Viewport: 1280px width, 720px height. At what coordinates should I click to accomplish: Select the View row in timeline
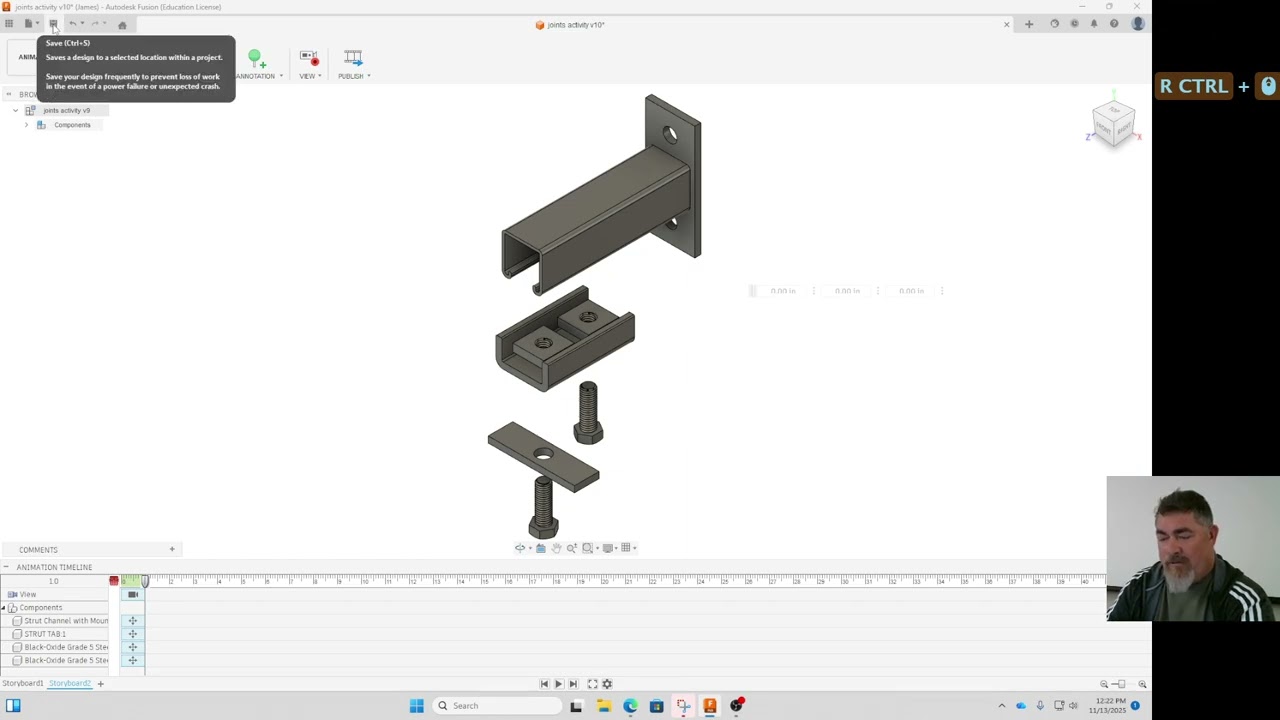pos(55,594)
